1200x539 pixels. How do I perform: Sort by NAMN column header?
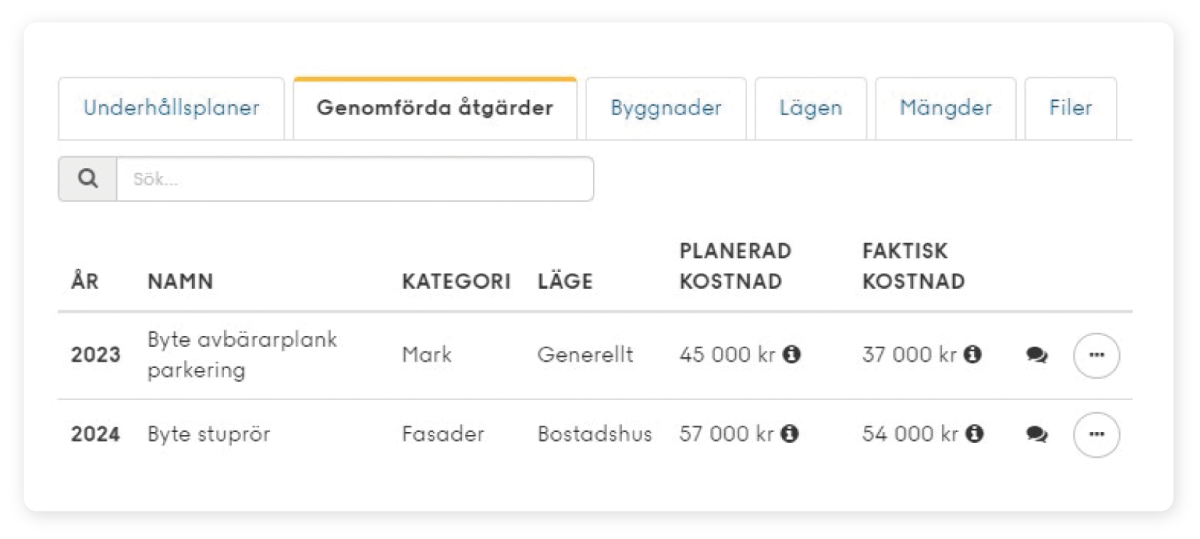pyautogui.click(x=180, y=282)
